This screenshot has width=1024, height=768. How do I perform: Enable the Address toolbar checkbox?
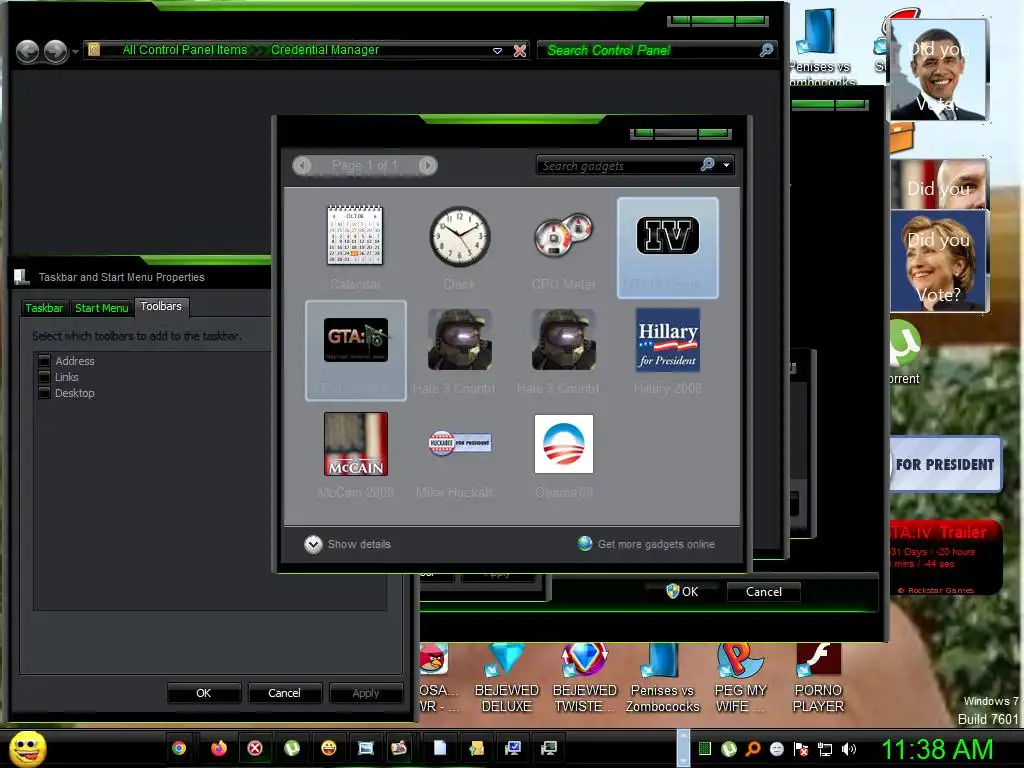point(44,360)
